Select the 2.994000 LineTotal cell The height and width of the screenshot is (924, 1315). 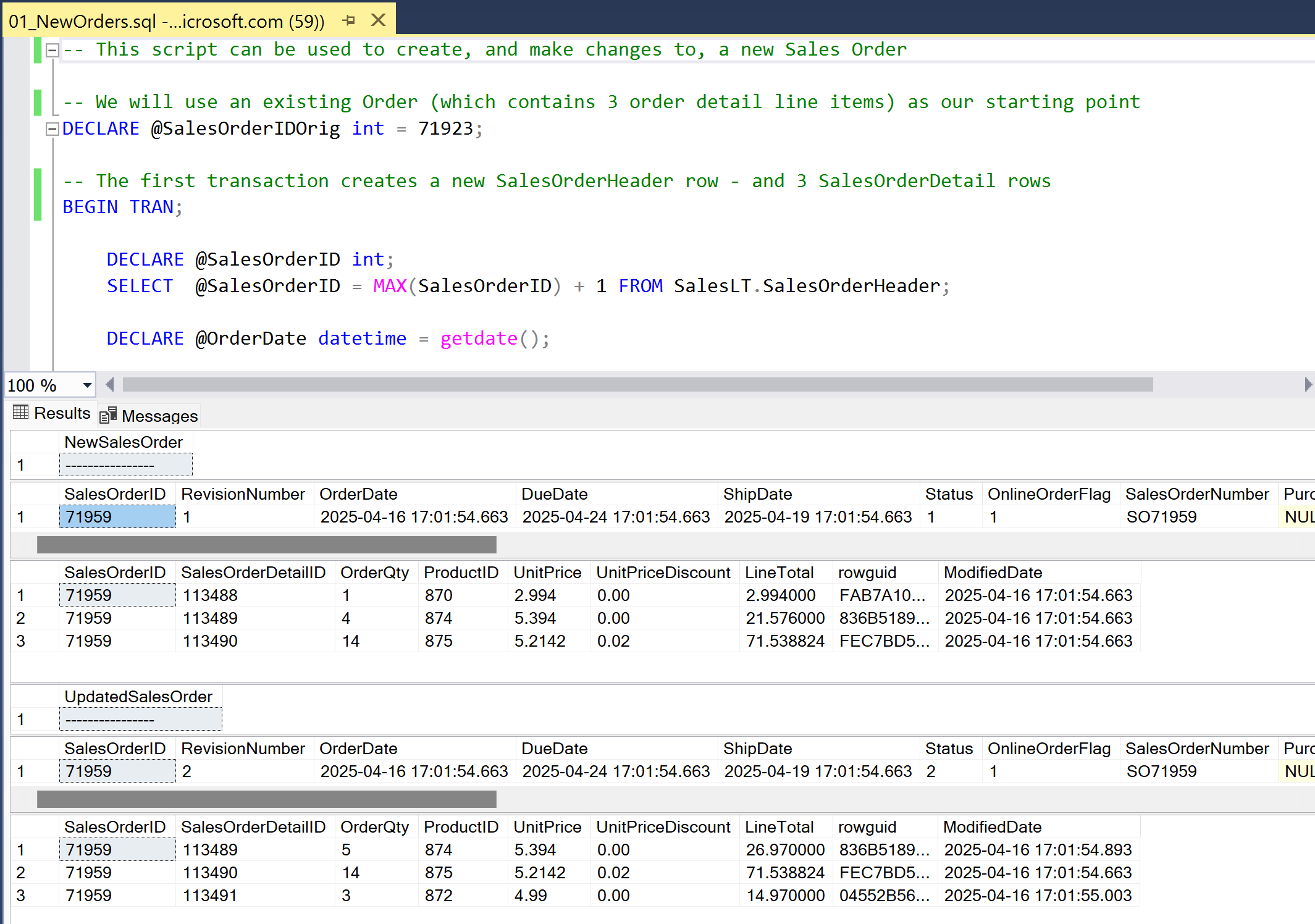pos(786,595)
